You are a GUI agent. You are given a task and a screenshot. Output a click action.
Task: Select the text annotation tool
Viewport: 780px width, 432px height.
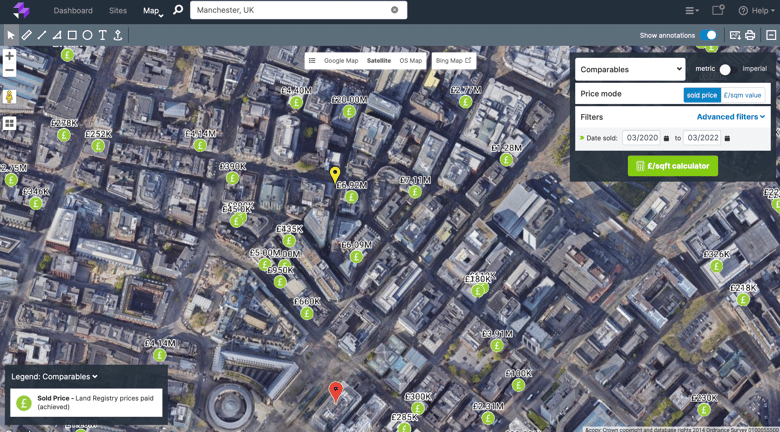(x=102, y=35)
